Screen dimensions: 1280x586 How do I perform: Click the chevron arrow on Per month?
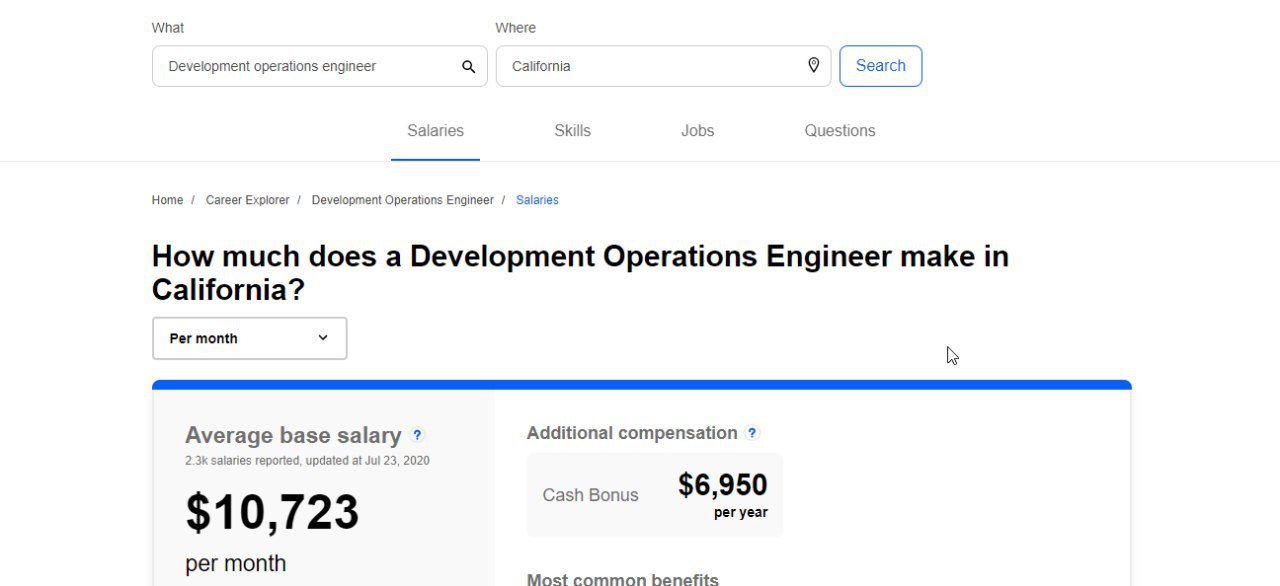tap(322, 338)
